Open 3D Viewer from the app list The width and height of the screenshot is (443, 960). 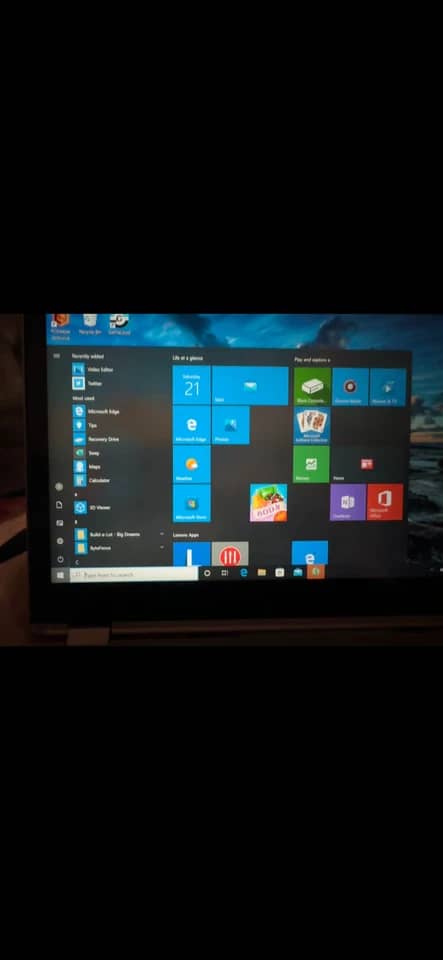pyautogui.click(x=92, y=508)
